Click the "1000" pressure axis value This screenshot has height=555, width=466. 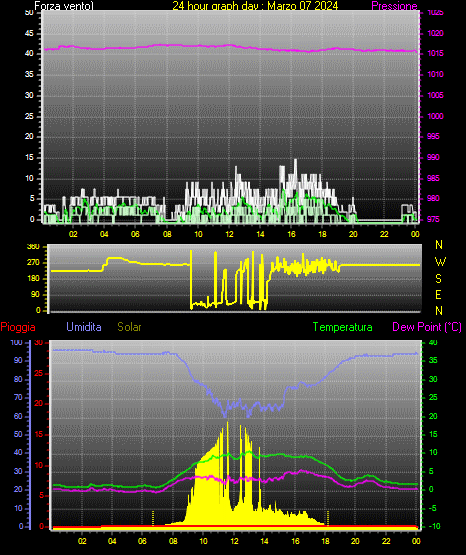(435, 116)
